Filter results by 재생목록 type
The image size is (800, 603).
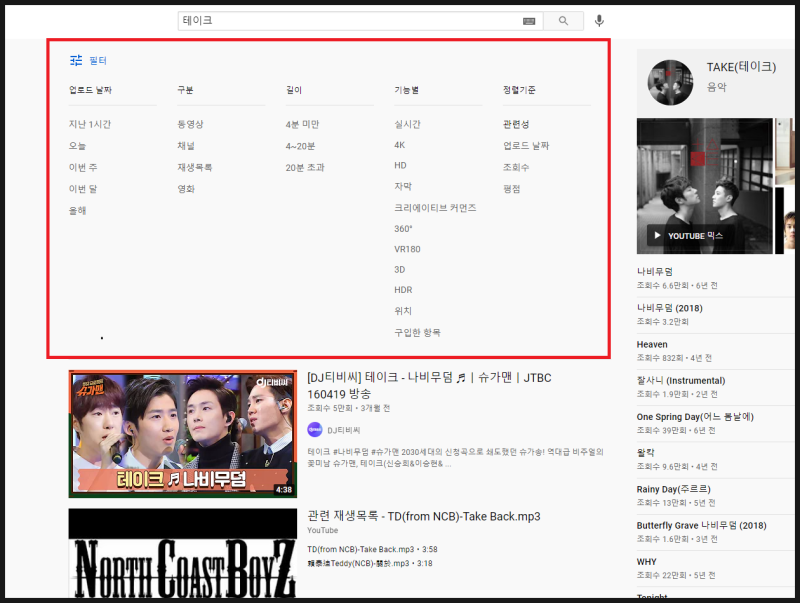coord(195,167)
